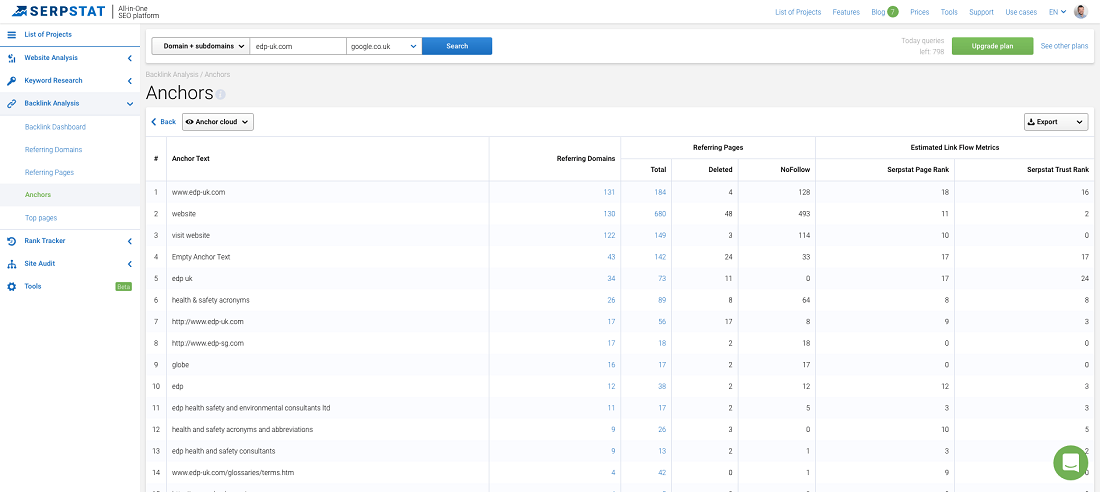
Task: Open Referring Domains in sidebar
Action: 53,149
